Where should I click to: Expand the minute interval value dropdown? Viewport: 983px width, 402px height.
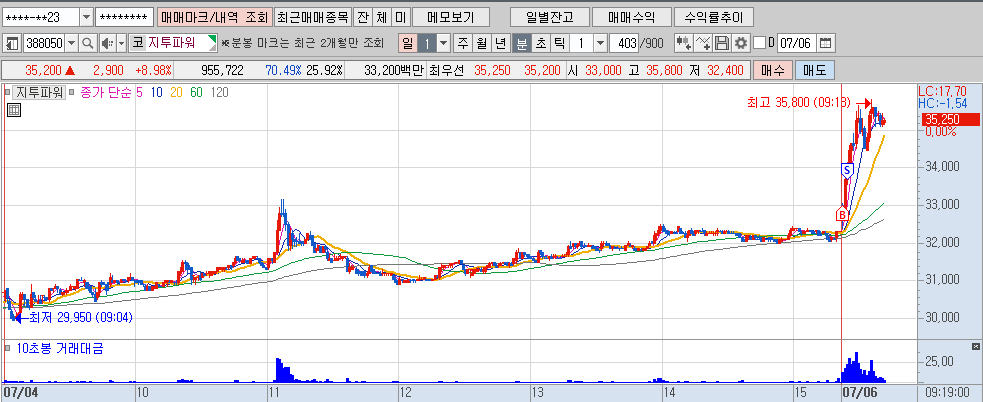pyautogui.click(x=600, y=43)
